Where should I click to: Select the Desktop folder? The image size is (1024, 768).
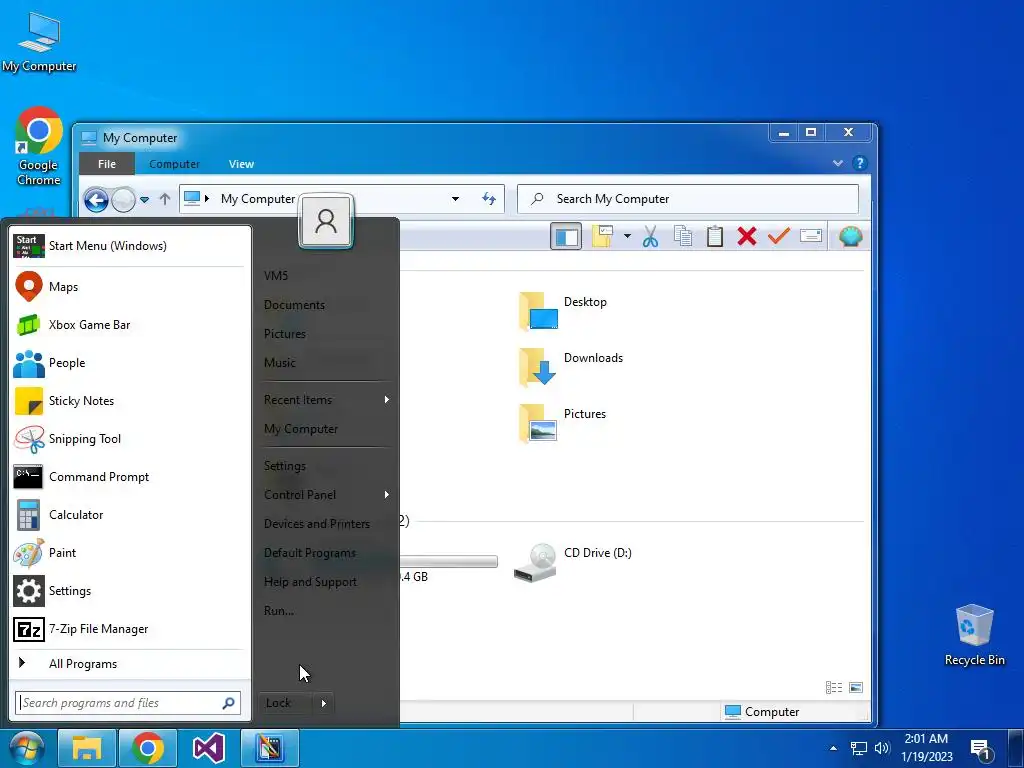(x=563, y=312)
